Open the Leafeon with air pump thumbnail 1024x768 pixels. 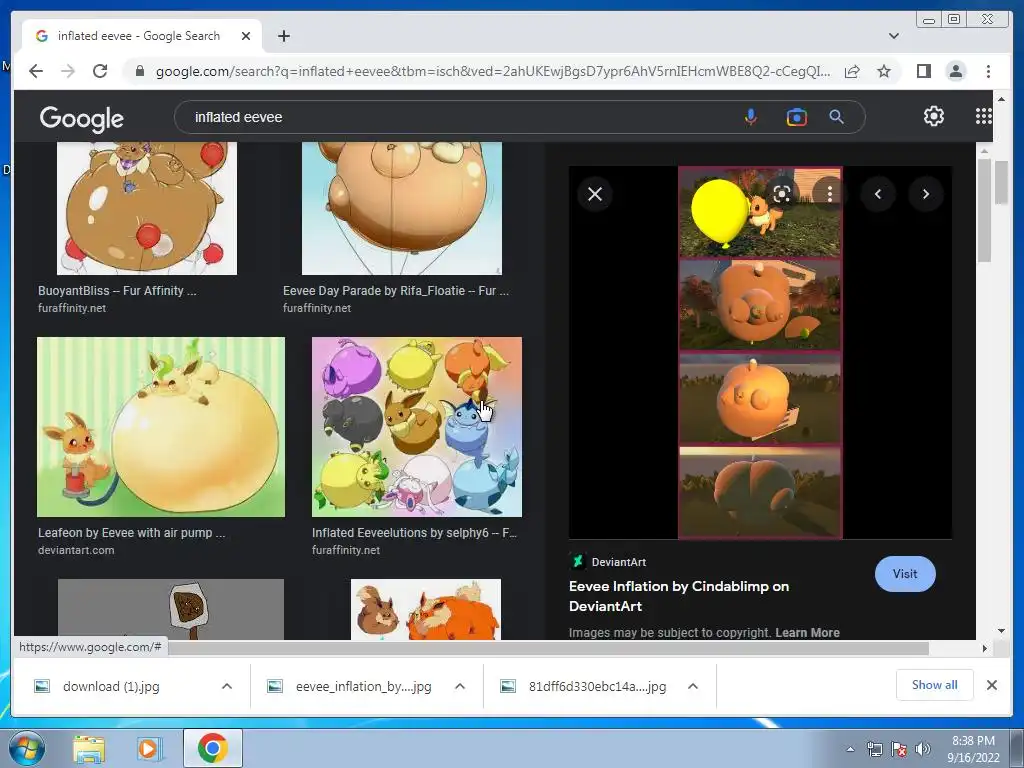[x=161, y=427]
